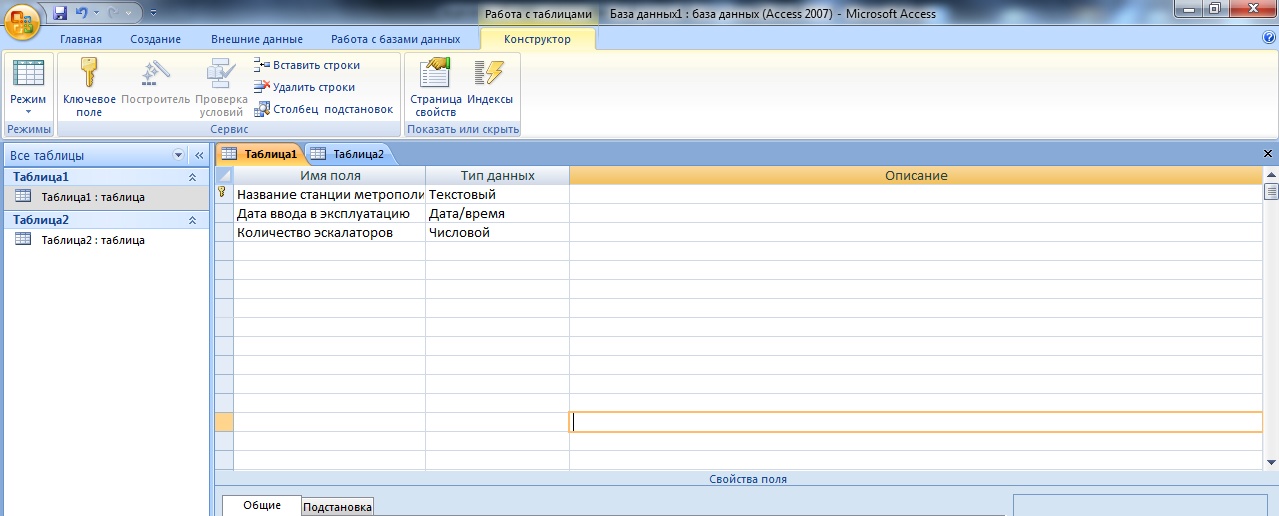This screenshot has height=516, width=1279.
Task: Click field Название станции метрополитена
Action: coord(330,194)
